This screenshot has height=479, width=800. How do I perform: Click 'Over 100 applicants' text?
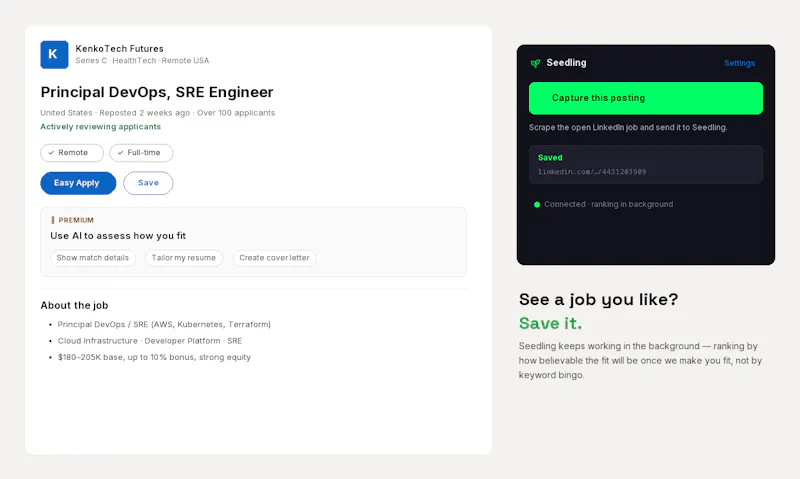[236, 113]
